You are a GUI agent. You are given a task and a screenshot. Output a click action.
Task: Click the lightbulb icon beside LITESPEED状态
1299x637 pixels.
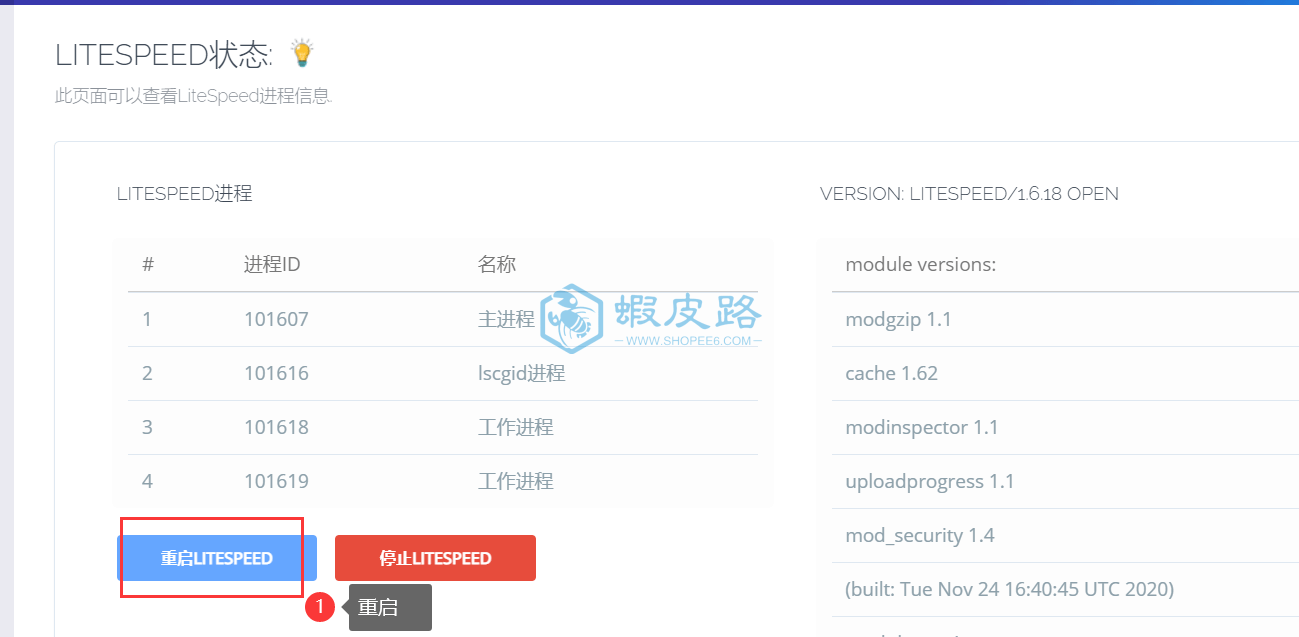pos(301,53)
